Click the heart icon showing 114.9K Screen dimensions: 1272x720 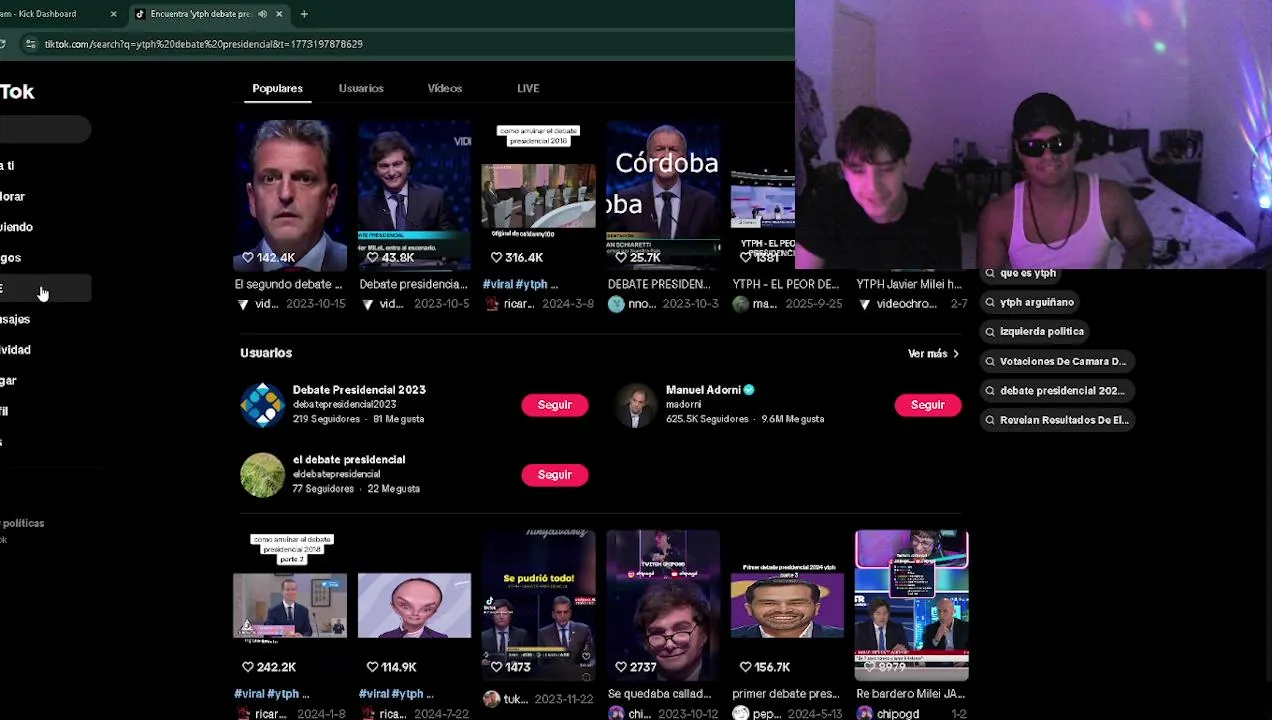(372, 667)
